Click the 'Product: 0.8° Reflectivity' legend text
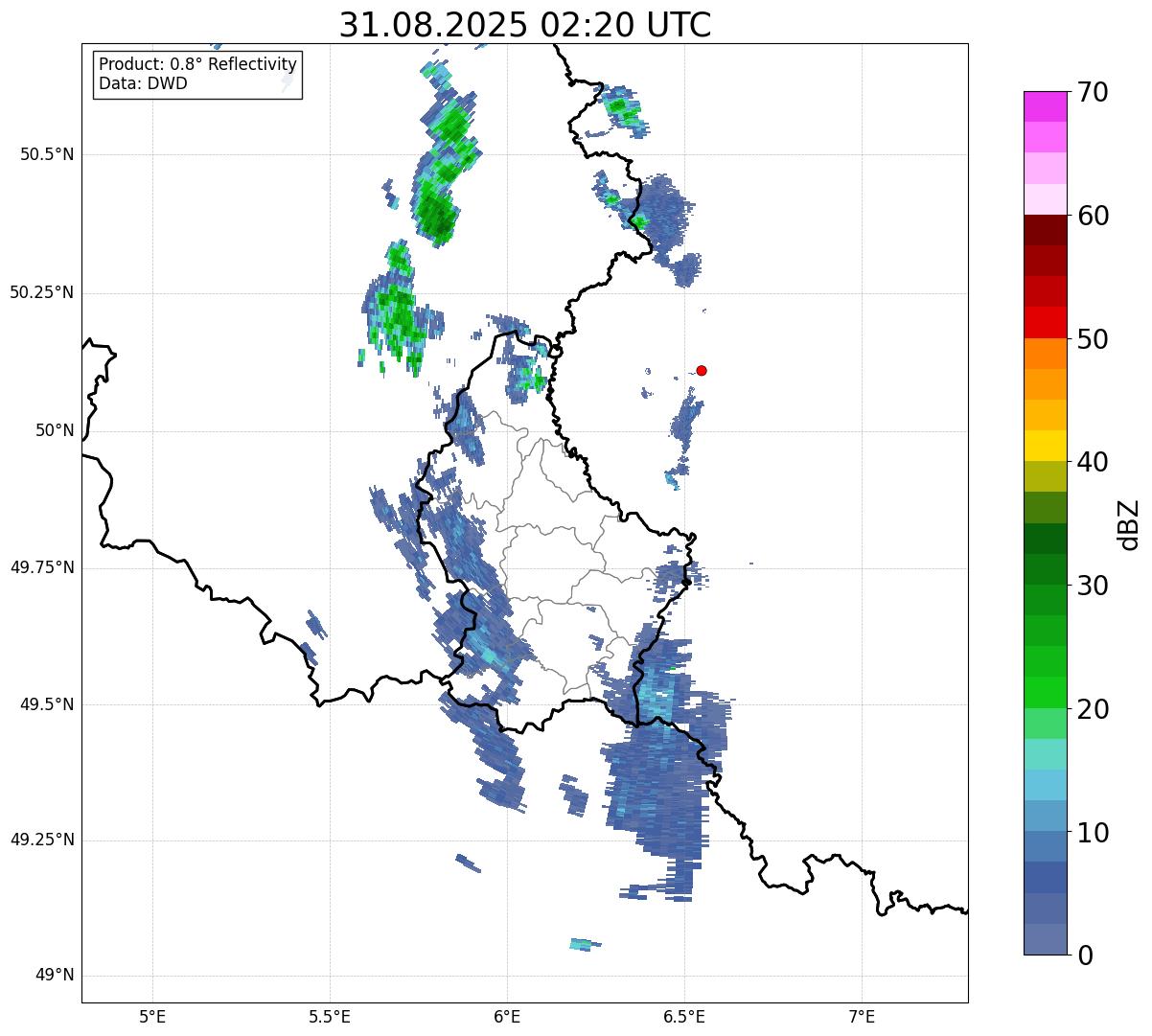1152x1036 pixels. tap(198, 64)
